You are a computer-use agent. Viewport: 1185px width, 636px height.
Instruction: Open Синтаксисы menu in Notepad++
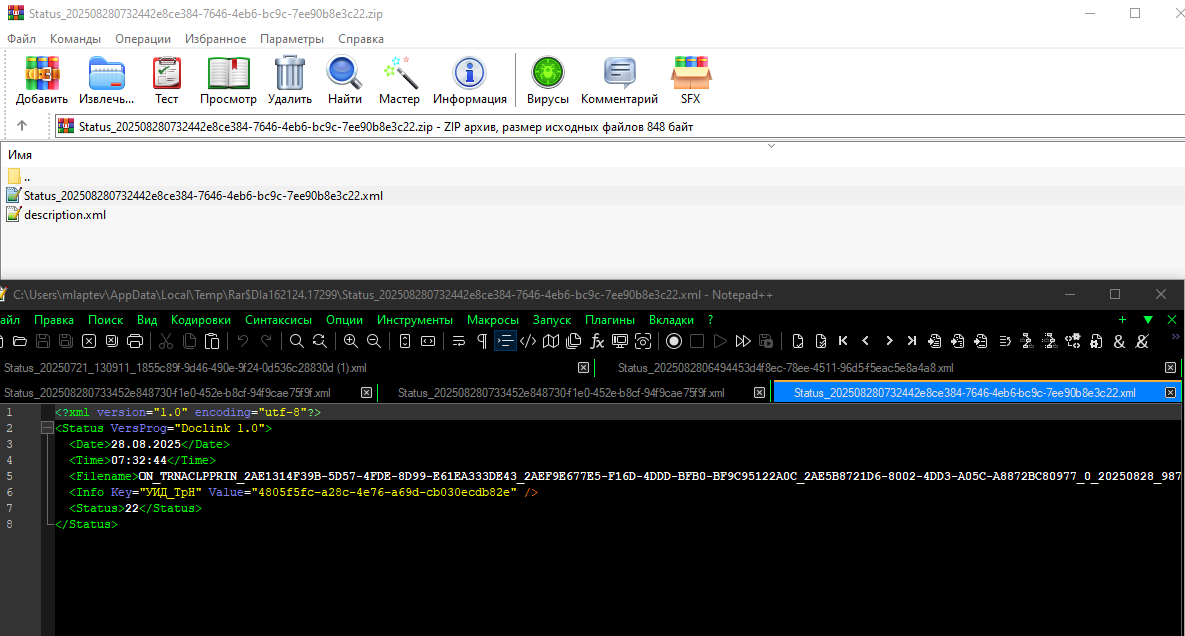[278, 320]
